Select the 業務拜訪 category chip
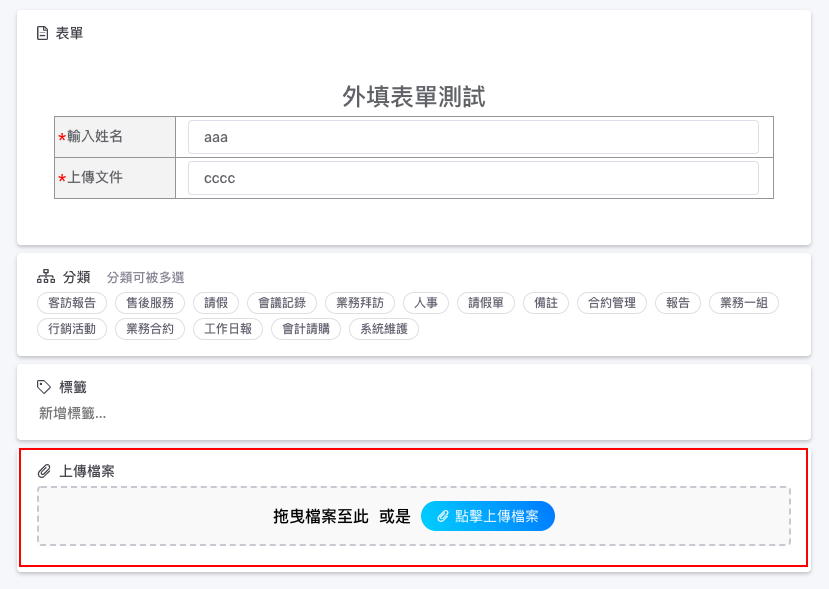The height and width of the screenshot is (589, 829). click(x=360, y=303)
